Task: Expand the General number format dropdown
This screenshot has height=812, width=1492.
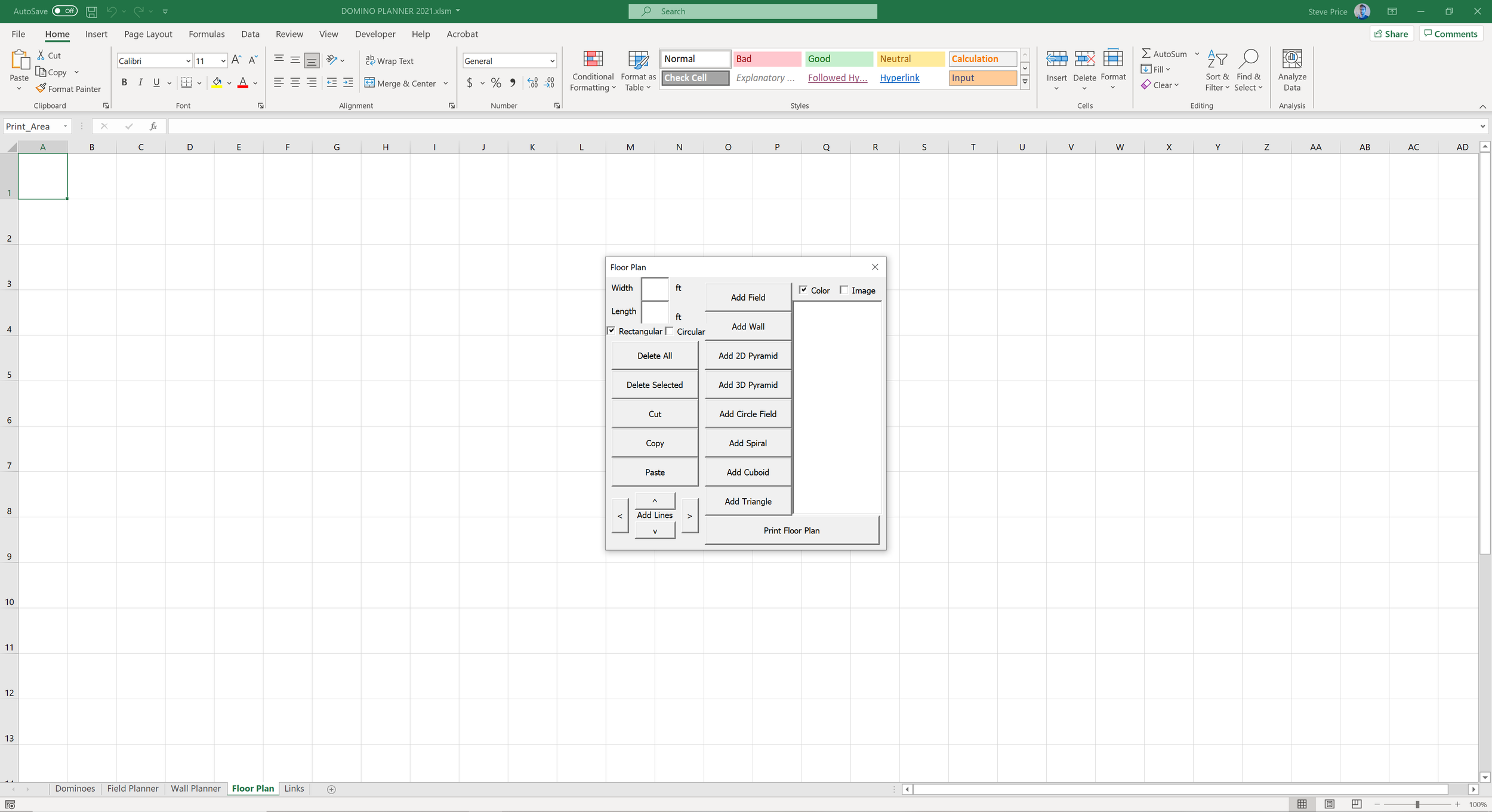Action: click(552, 61)
